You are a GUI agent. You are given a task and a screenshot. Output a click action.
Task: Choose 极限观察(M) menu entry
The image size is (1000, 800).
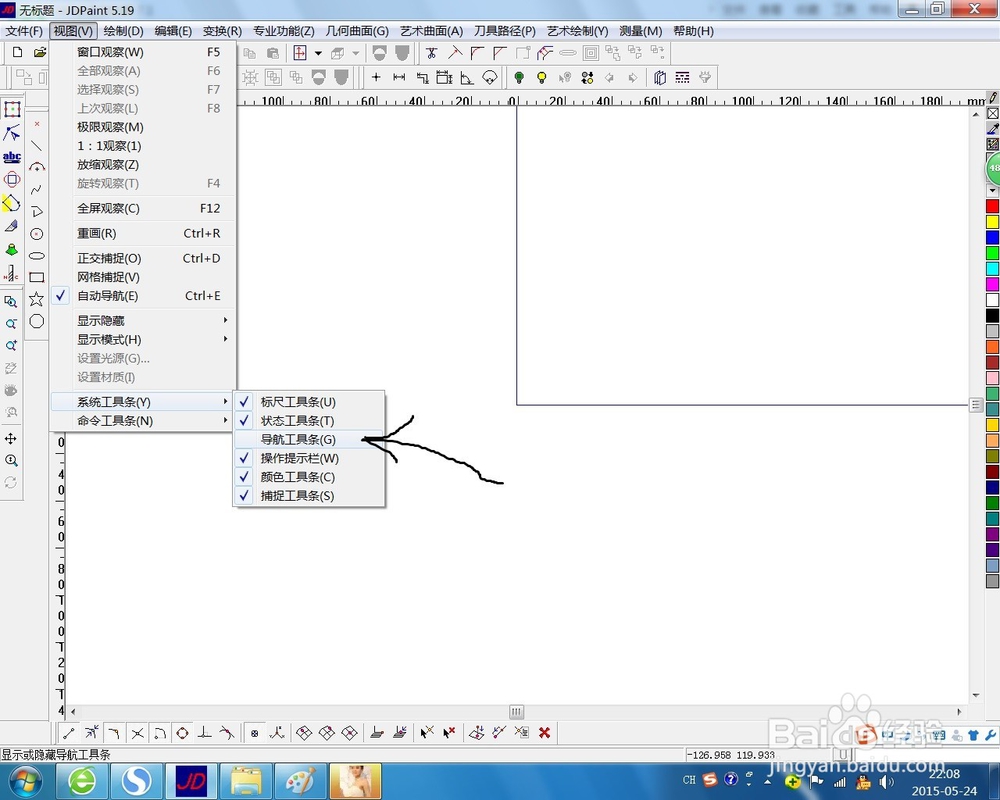pos(143,128)
